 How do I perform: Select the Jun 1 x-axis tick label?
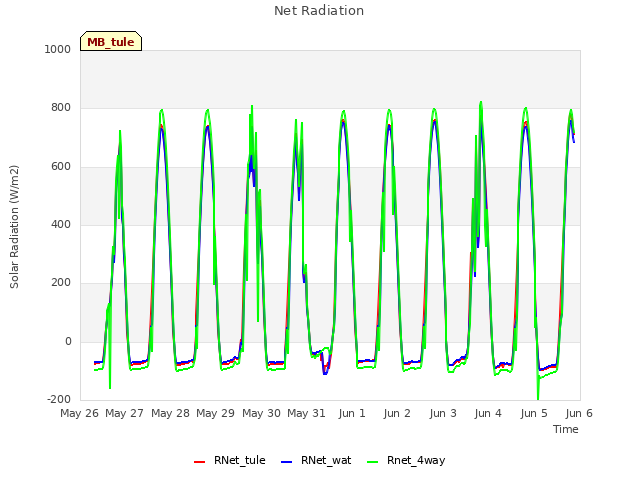[352, 413]
